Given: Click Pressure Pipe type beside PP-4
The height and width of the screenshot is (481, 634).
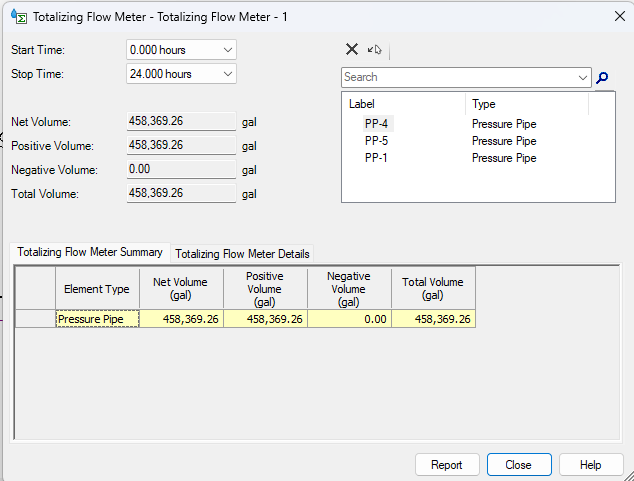Looking at the screenshot, I should coord(504,124).
